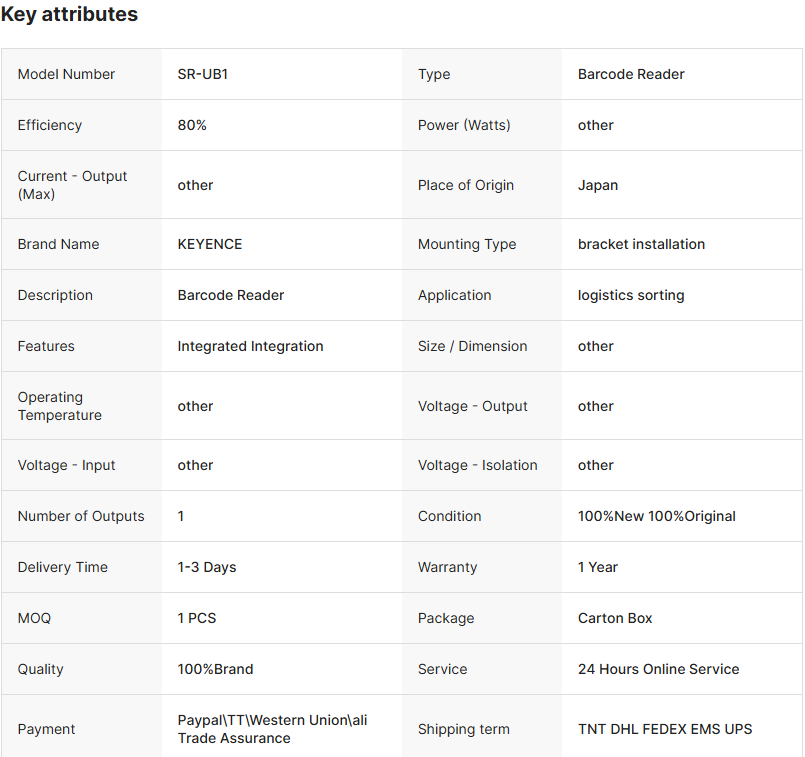Click the 80% efficiency value
Viewport: 805px width, 757px height.
(192, 125)
